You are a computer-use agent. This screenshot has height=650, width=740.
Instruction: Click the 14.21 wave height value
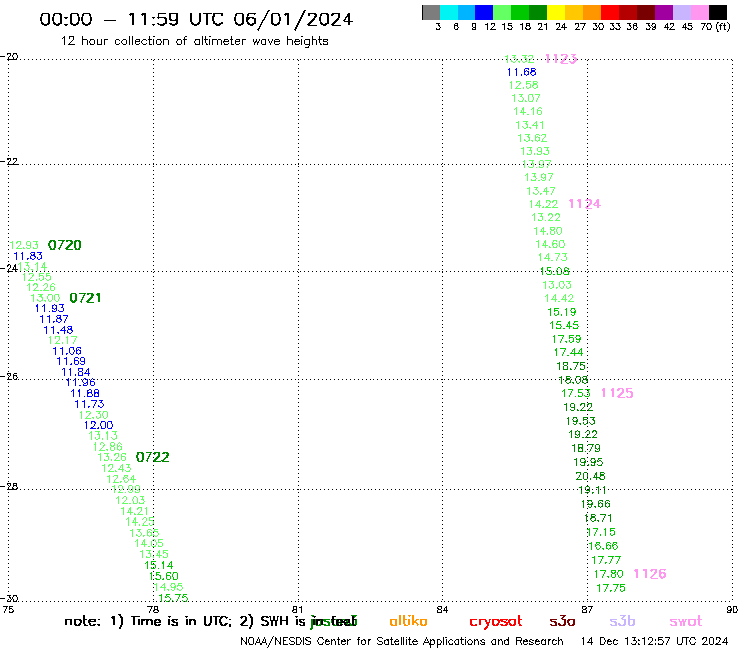135,511
